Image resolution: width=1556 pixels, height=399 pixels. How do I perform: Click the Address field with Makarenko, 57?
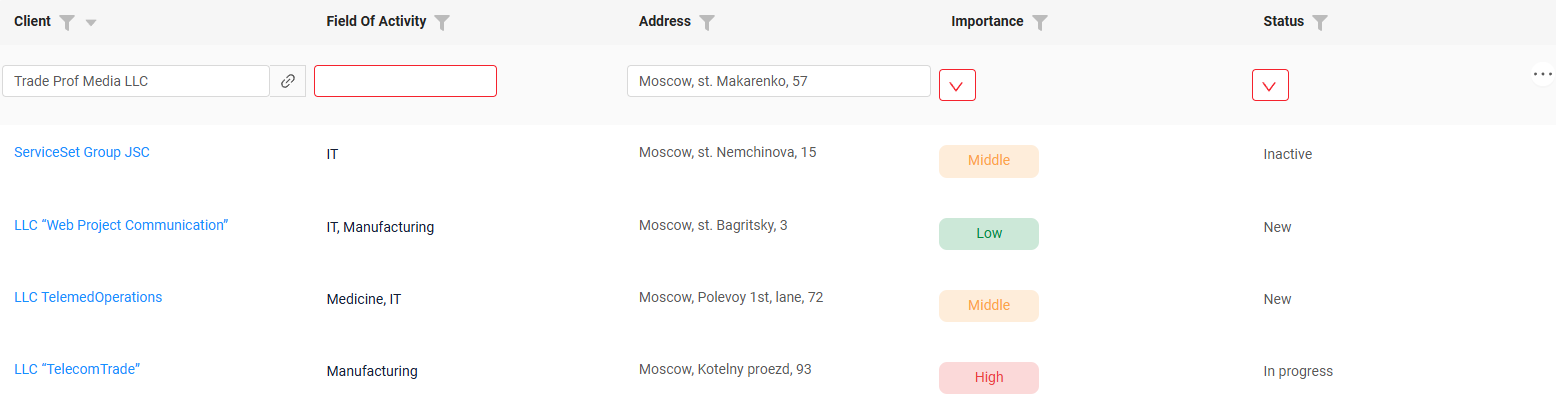pyautogui.click(x=779, y=81)
